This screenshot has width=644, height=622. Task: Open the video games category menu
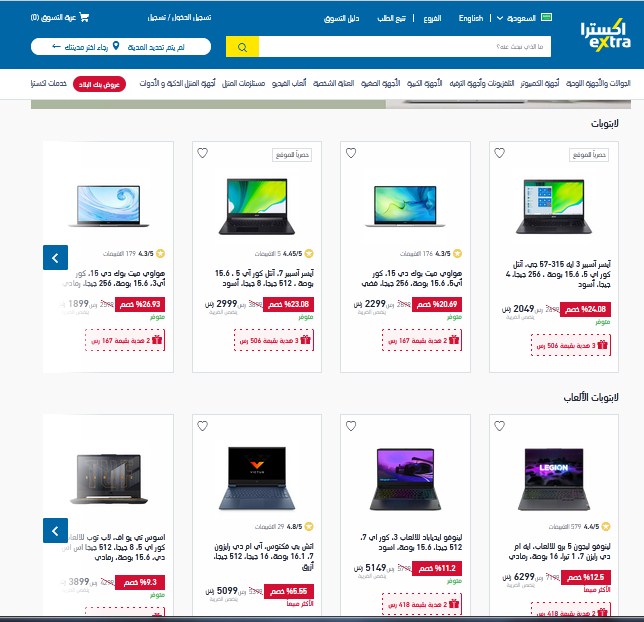click(289, 83)
